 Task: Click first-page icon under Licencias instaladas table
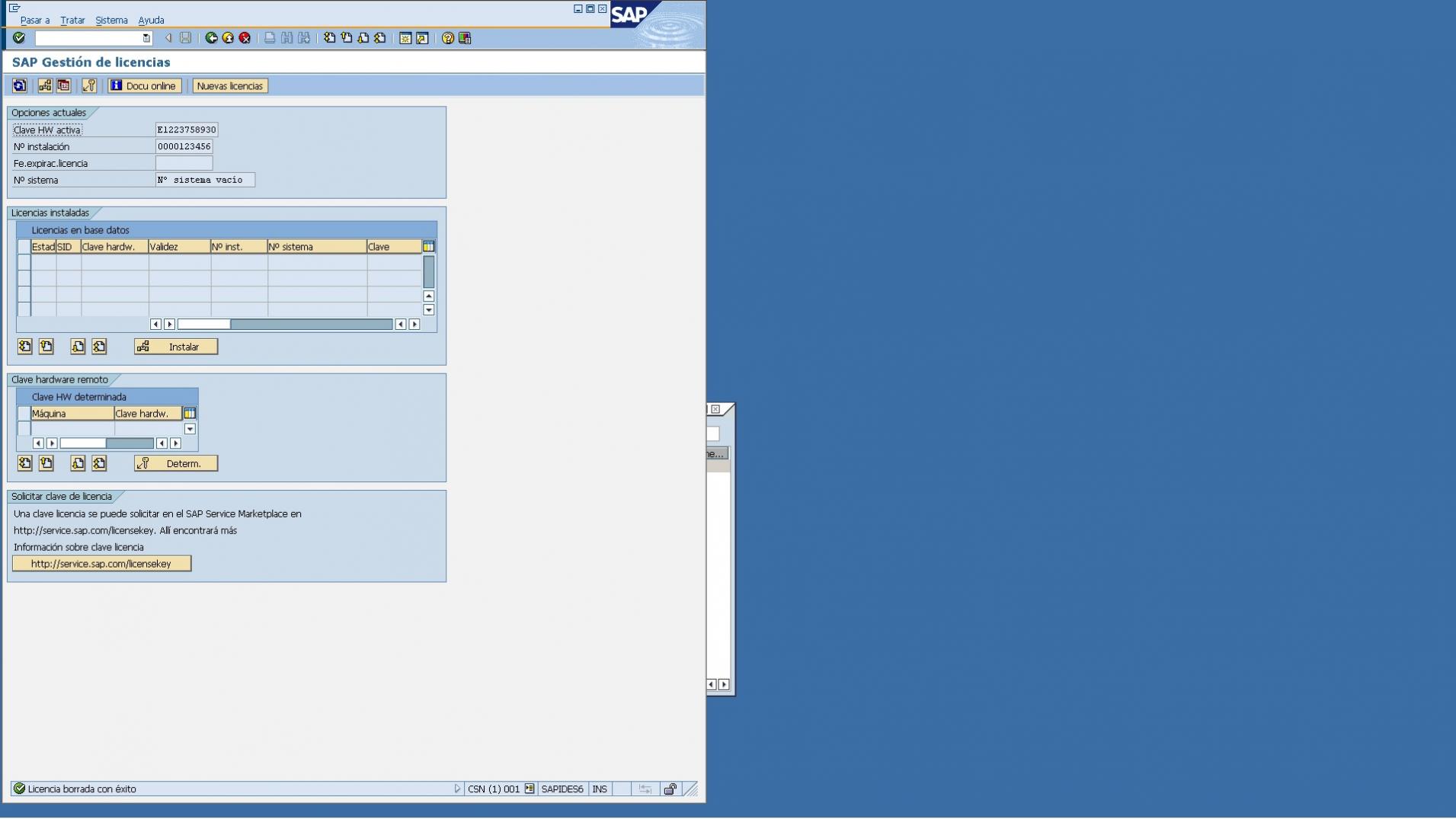point(25,347)
